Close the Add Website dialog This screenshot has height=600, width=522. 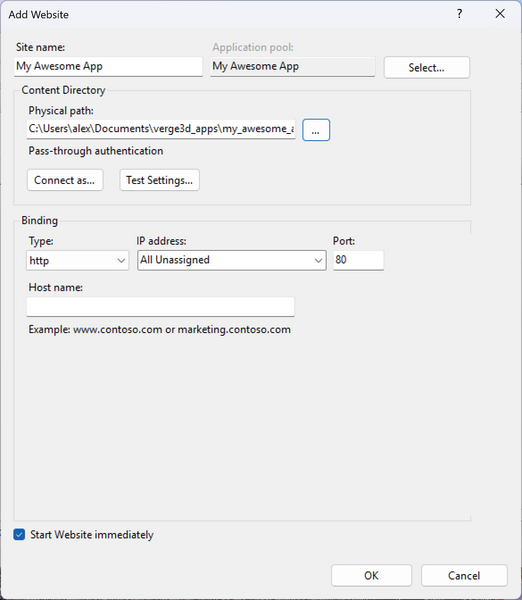click(x=500, y=14)
